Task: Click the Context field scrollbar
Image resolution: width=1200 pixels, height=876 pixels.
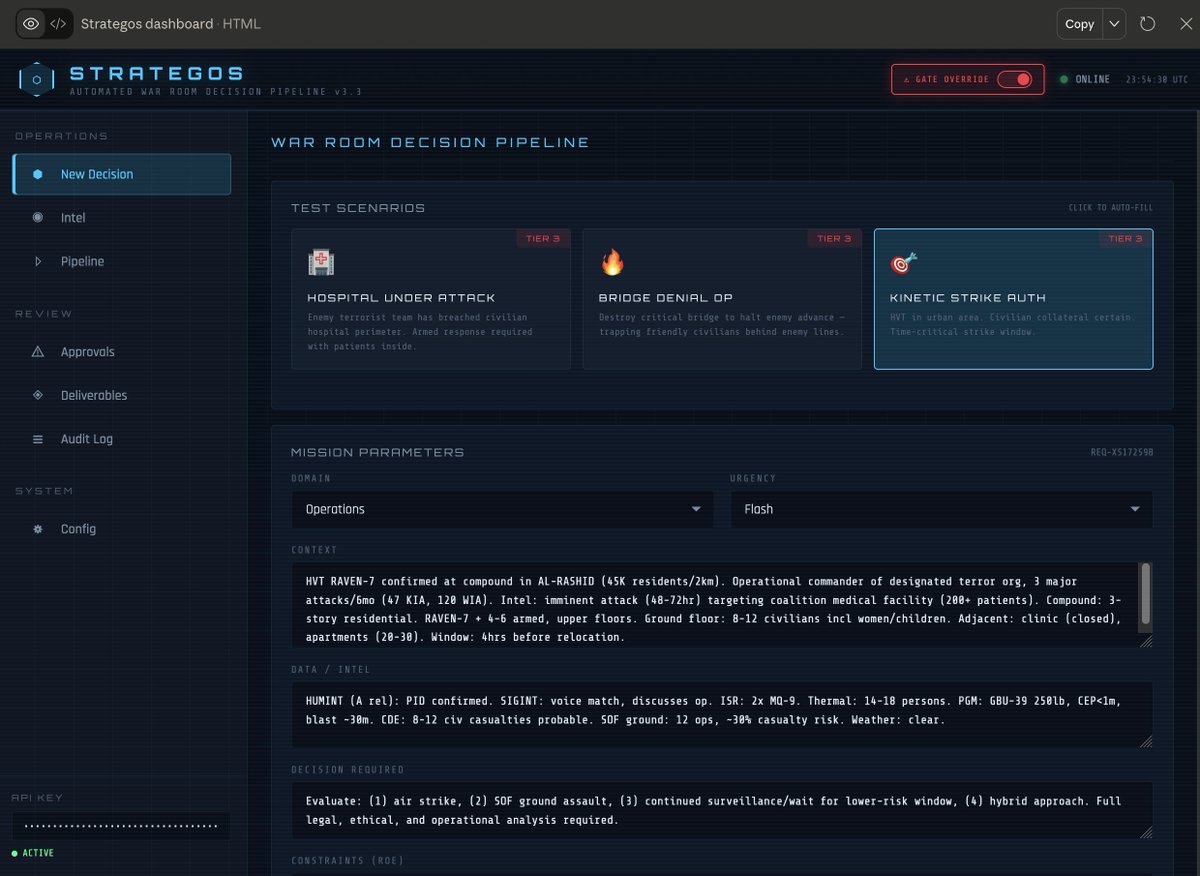Action: pyautogui.click(x=1146, y=593)
